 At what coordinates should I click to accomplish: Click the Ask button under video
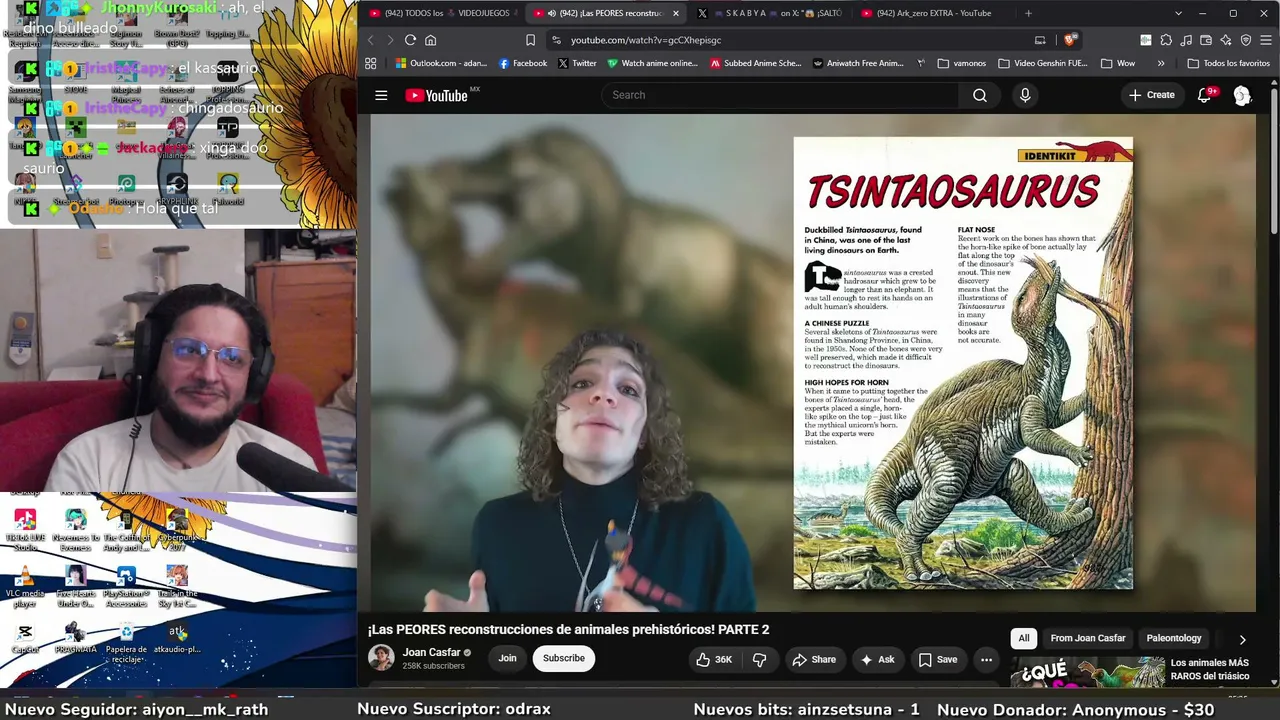[877, 659]
